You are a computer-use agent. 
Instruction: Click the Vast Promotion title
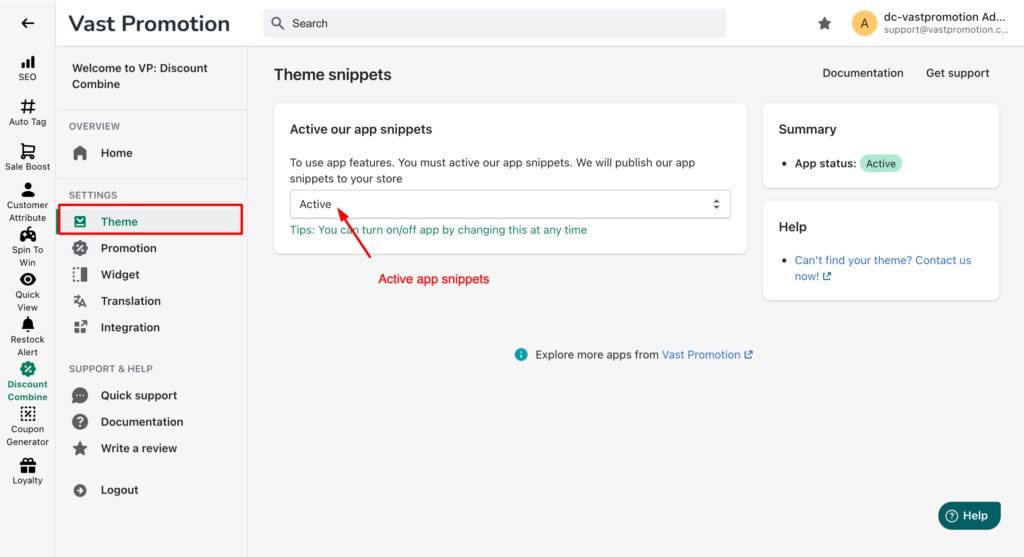(149, 24)
